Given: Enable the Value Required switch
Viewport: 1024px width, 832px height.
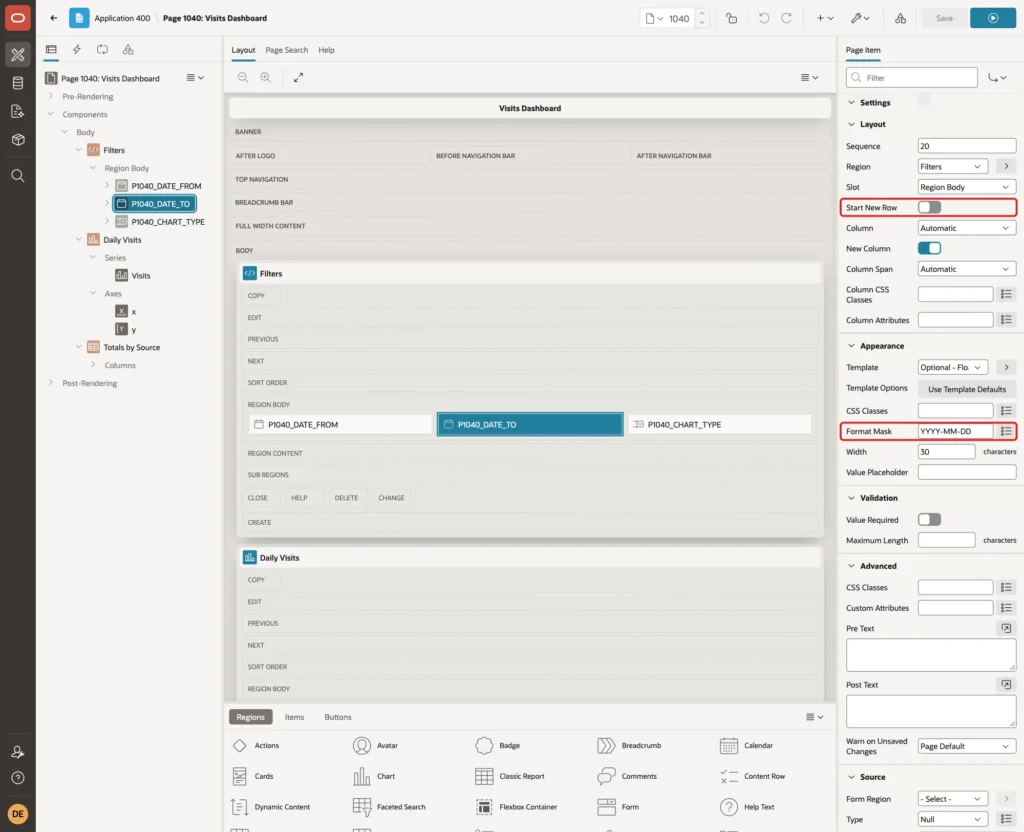Looking at the screenshot, I should [929, 519].
